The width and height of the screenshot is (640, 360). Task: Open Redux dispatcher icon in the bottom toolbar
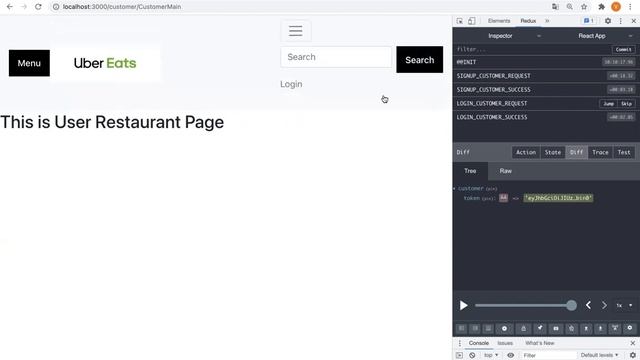click(556, 328)
